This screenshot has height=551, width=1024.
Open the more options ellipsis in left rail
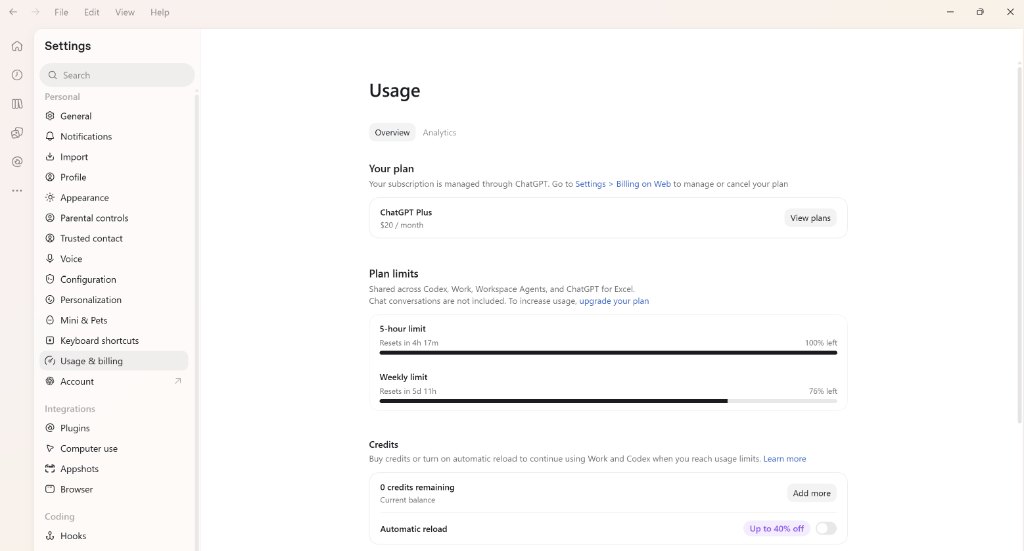(x=17, y=191)
